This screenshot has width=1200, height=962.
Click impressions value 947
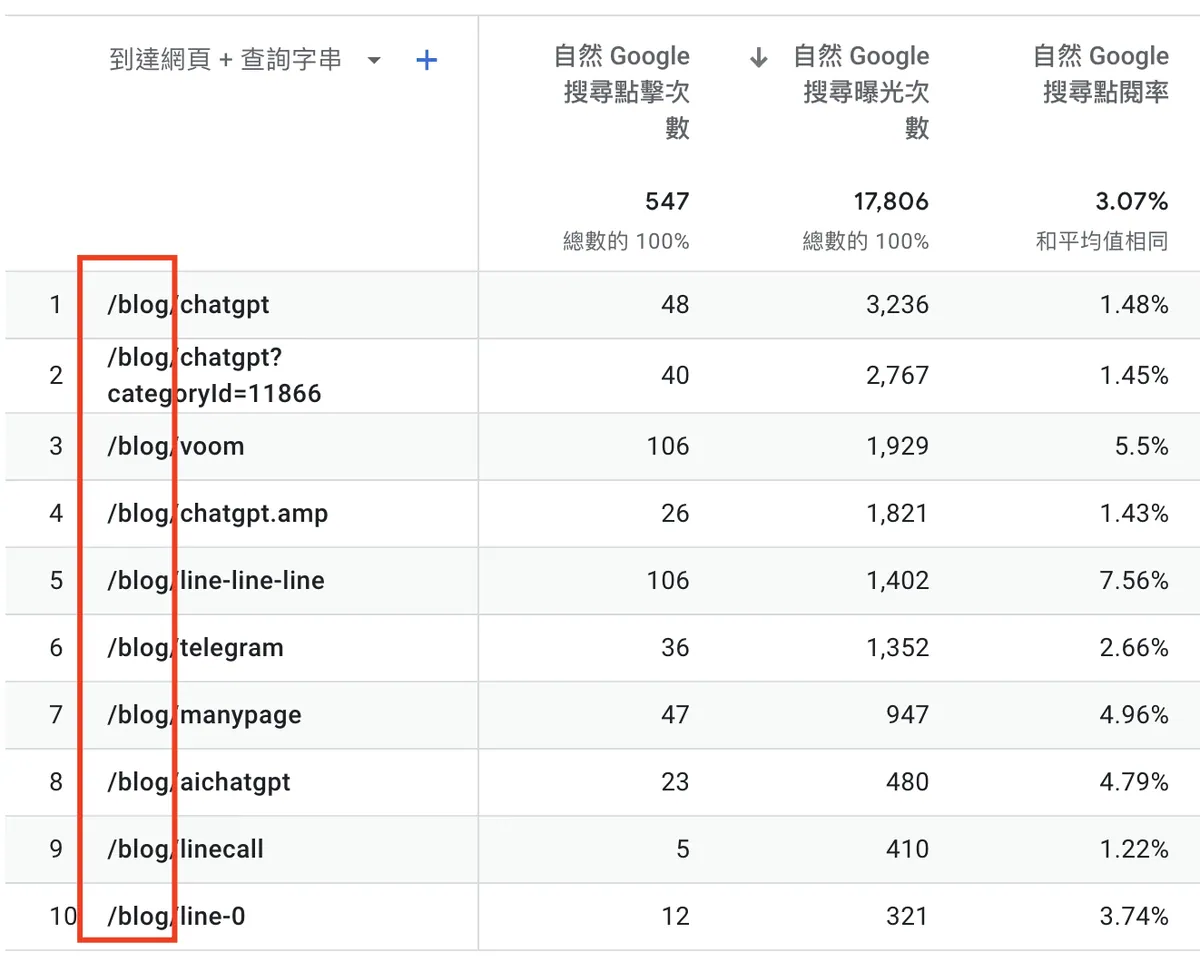907,715
